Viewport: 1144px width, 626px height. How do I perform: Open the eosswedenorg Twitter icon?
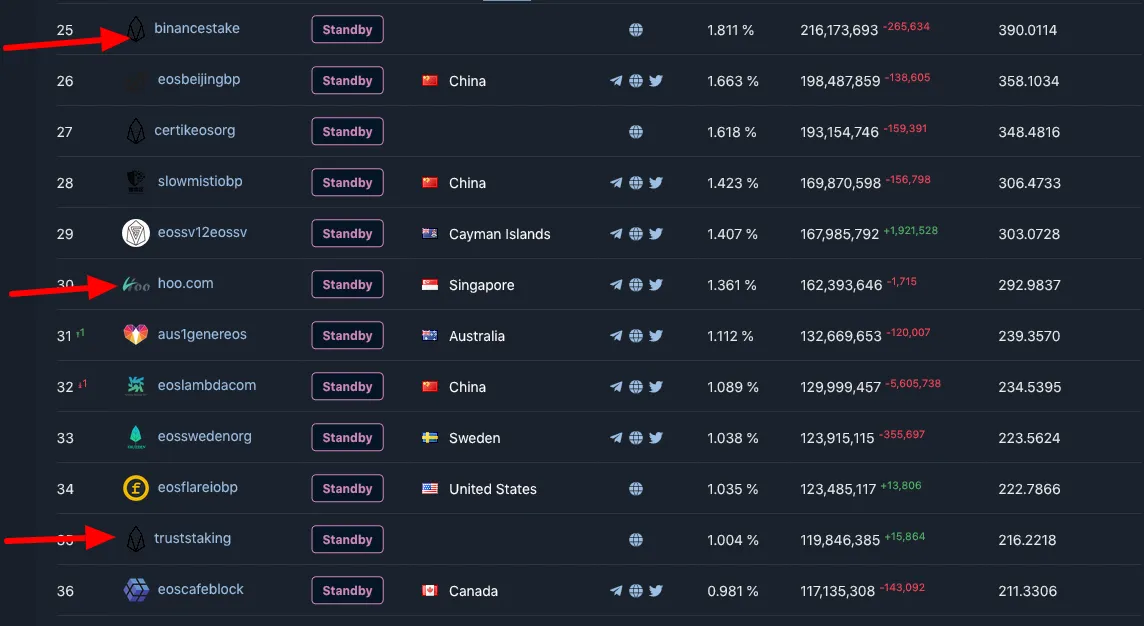[x=656, y=438]
